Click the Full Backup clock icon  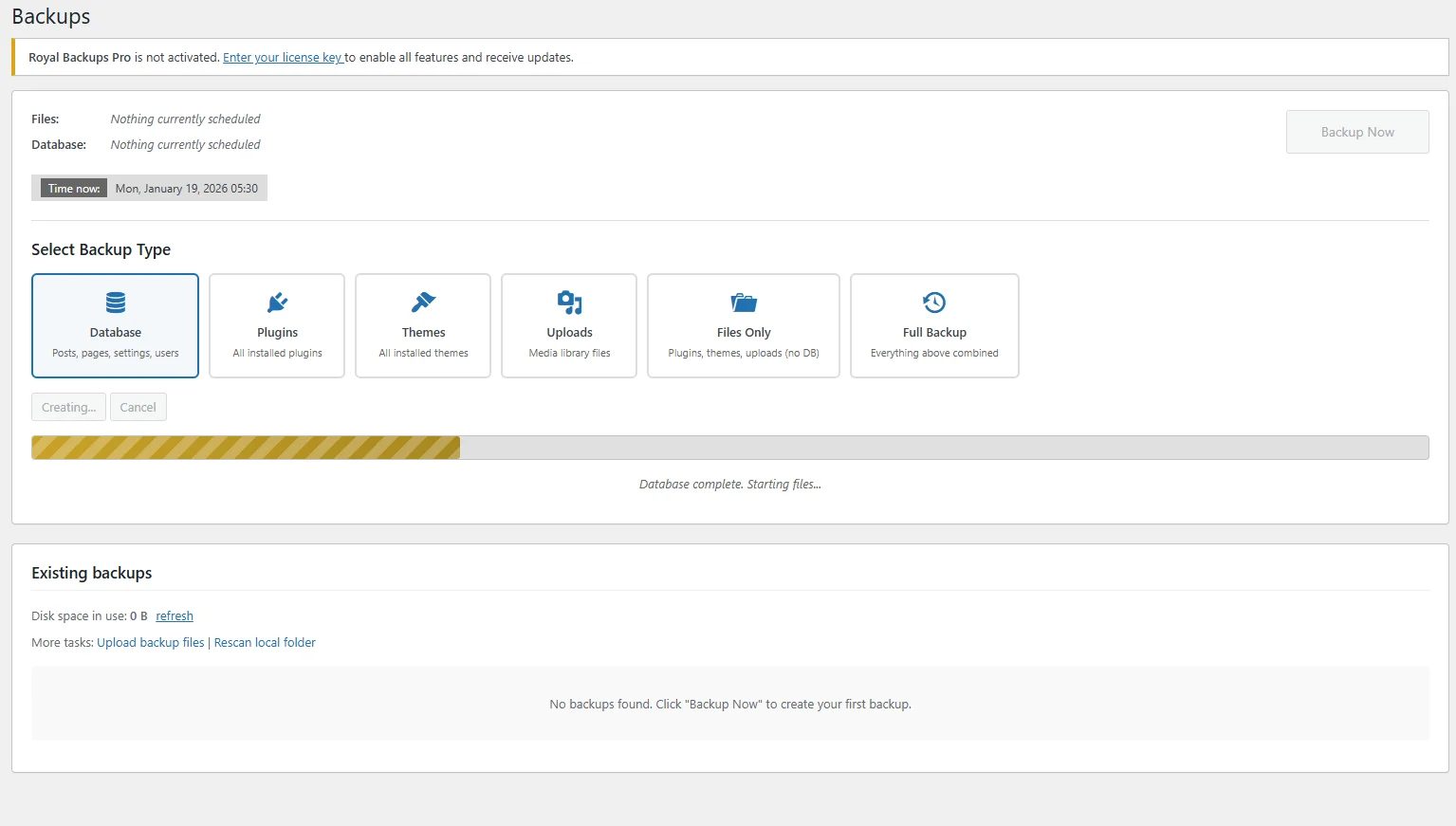coord(933,302)
